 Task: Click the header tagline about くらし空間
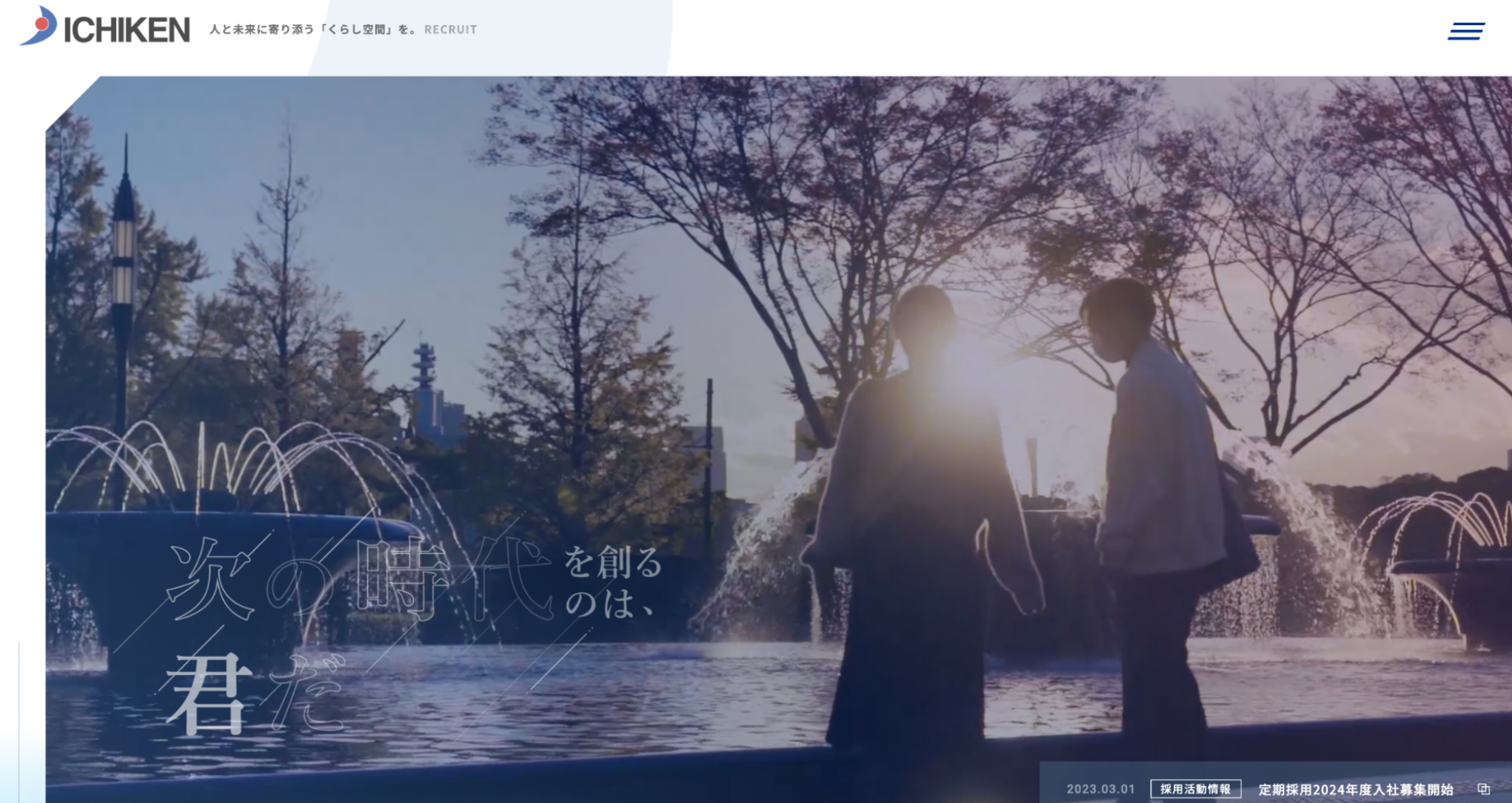pos(312,30)
